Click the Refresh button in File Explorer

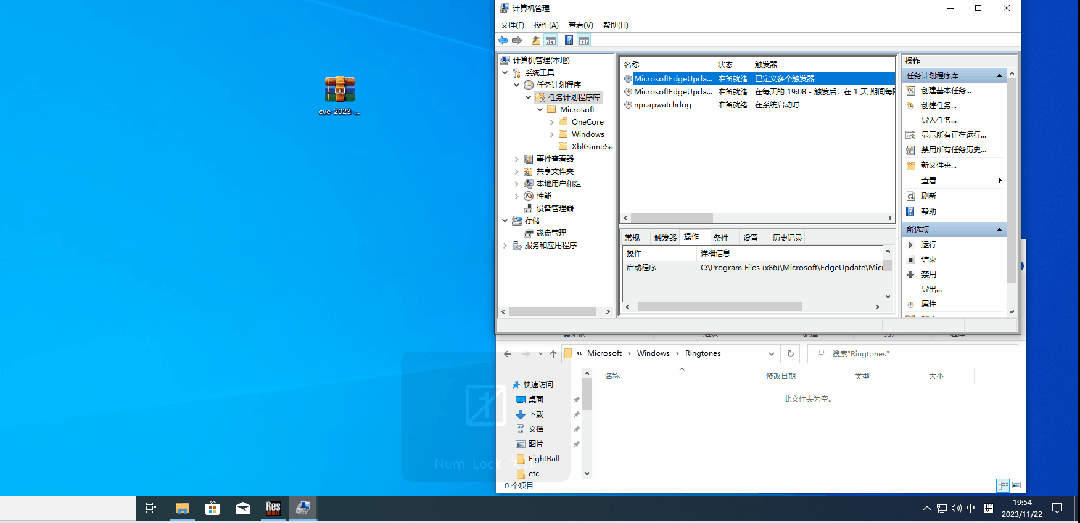791,353
